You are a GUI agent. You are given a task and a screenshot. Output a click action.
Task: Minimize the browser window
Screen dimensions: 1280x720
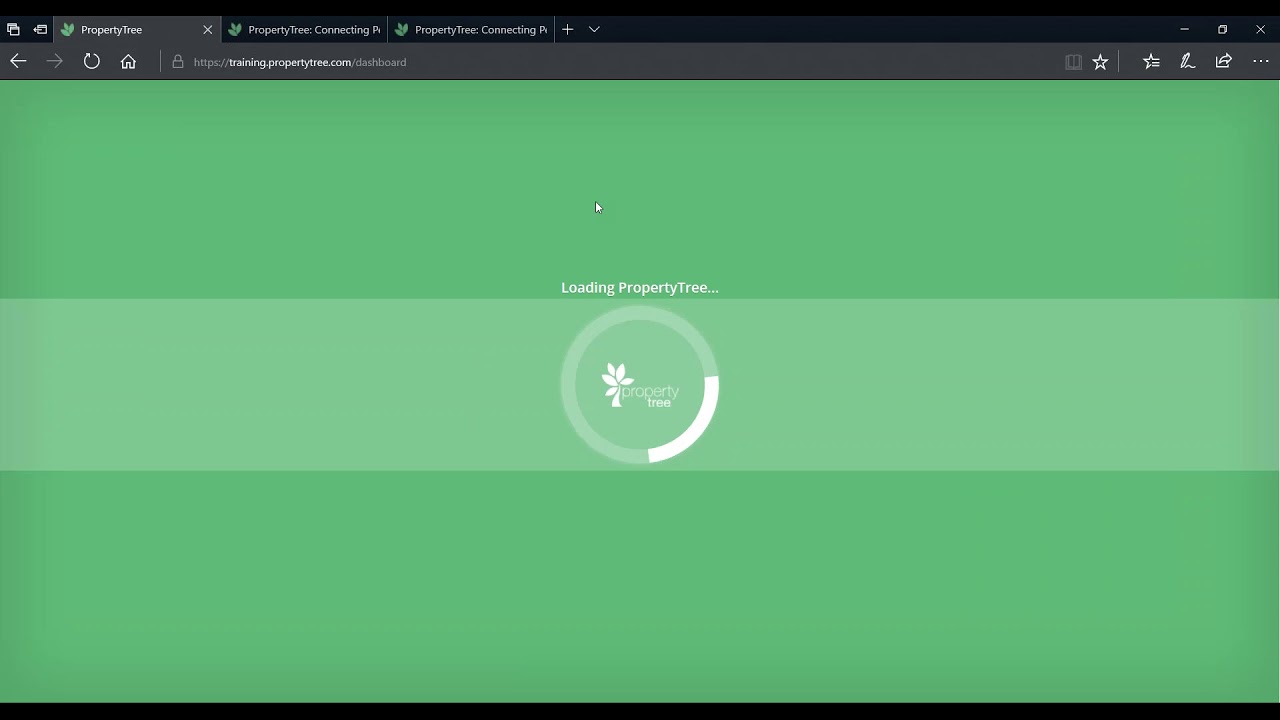(x=1184, y=29)
